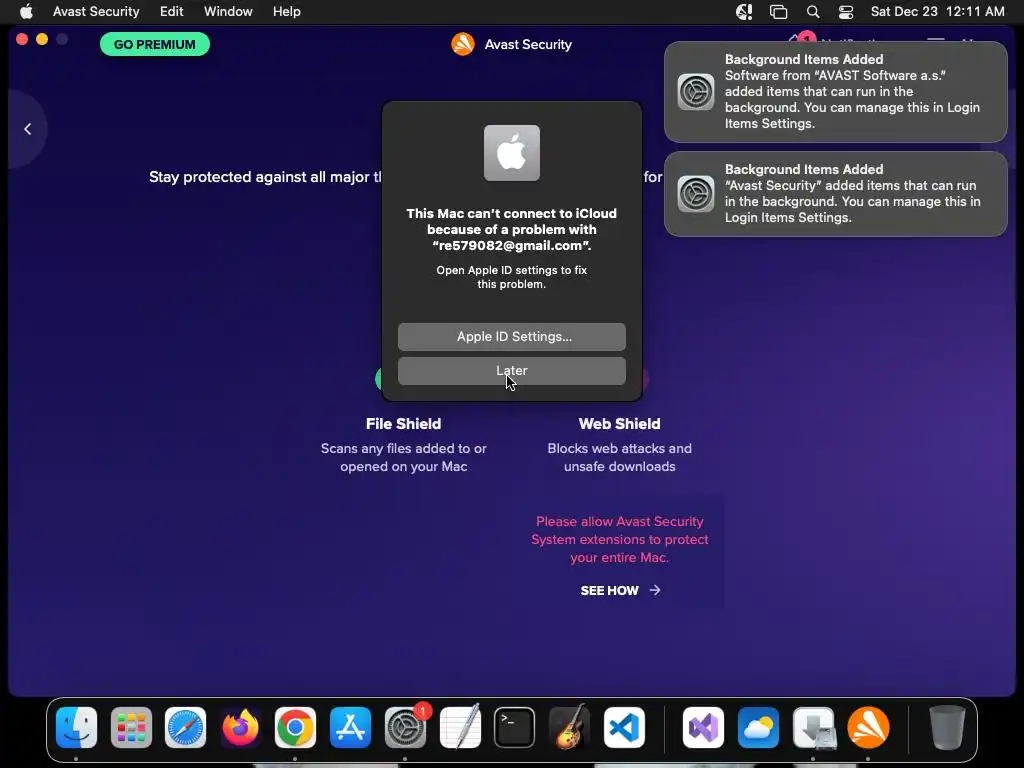1024x768 pixels.
Task: Dismiss the iCloud dialog with Later
Action: click(x=511, y=370)
